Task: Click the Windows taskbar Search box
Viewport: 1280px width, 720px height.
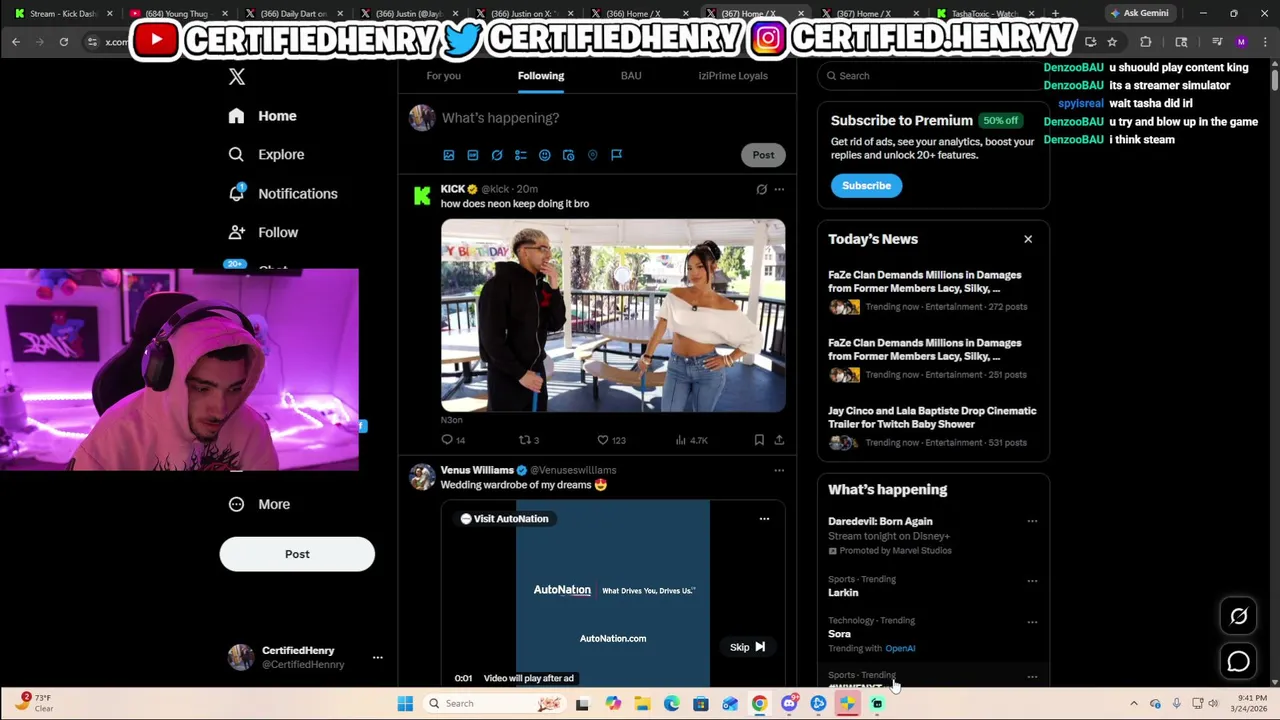Action: [495, 703]
